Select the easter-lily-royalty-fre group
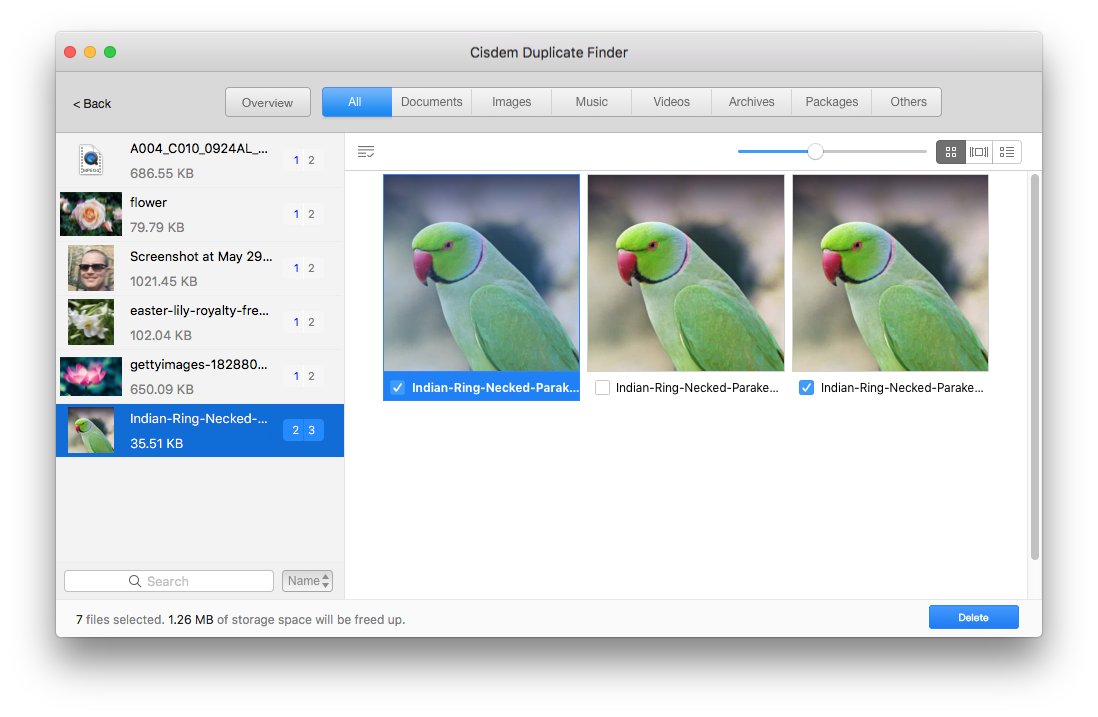Viewport: 1098px width, 717px height. point(200,322)
